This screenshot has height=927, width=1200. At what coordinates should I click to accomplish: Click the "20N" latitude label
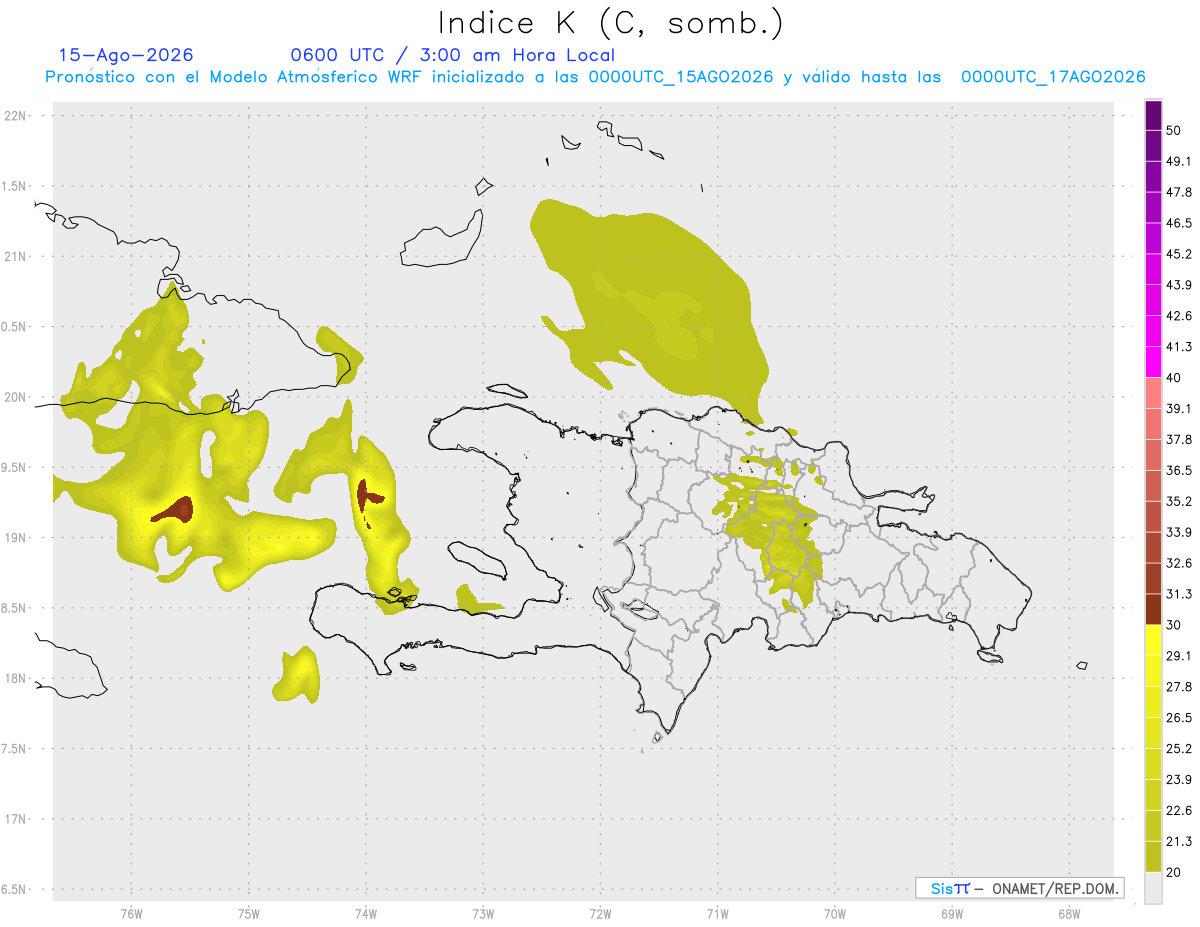[x=15, y=397]
